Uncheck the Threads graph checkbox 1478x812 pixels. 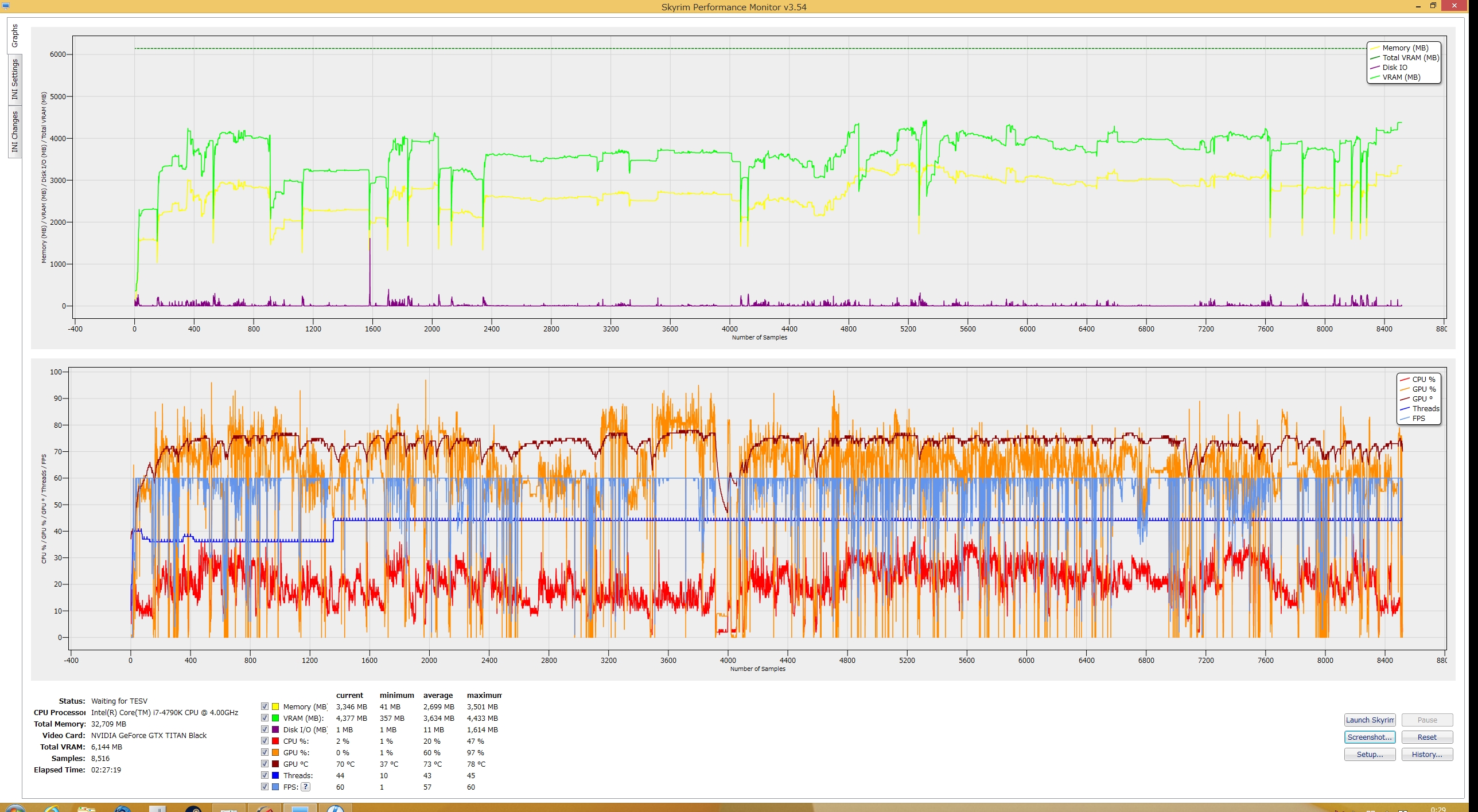[x=265, y=775]
